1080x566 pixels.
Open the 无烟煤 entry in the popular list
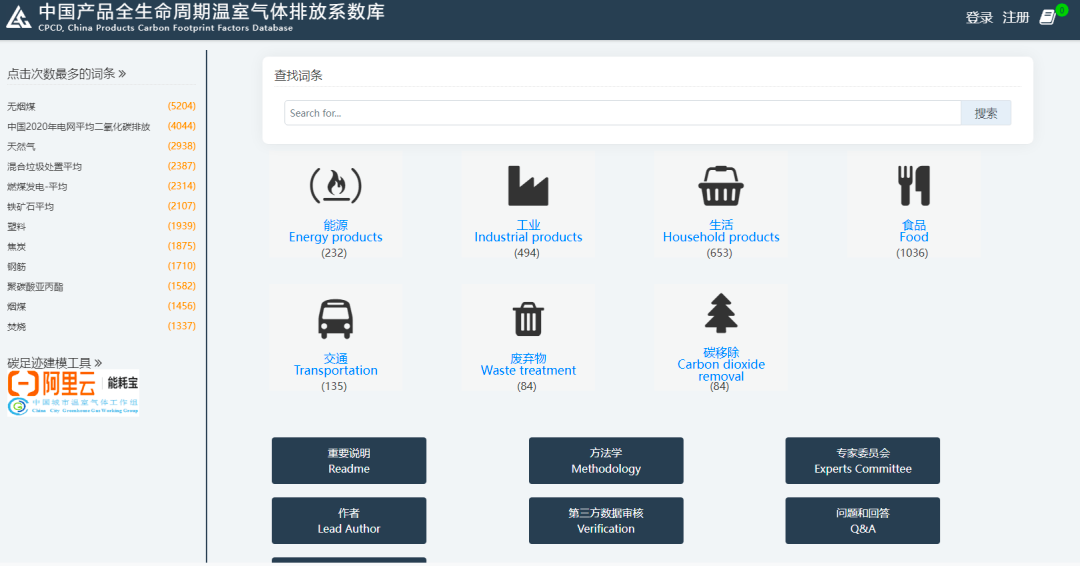(x=21, y=106)
